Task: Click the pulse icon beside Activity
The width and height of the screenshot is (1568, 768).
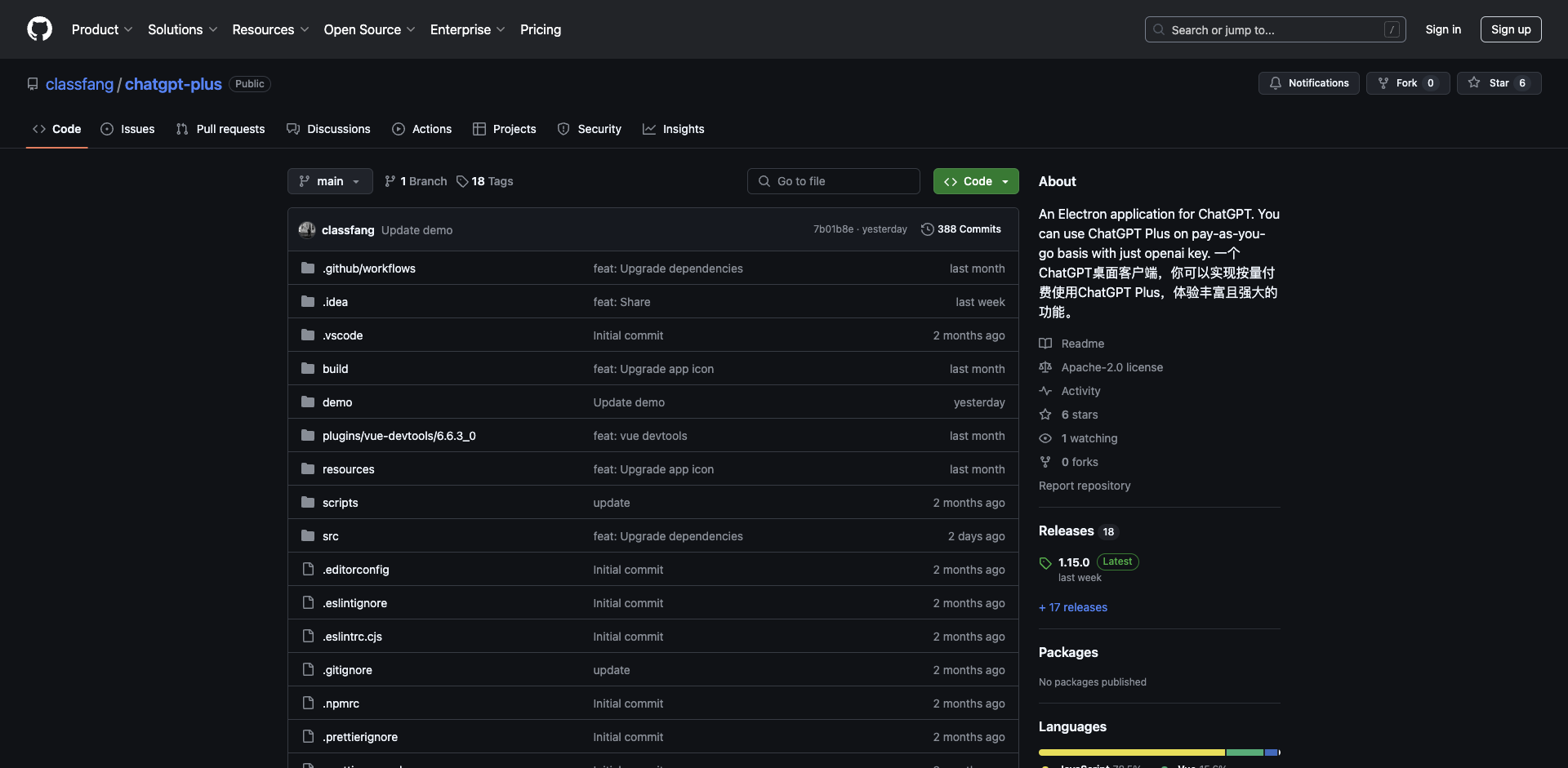Action: pyautogui.click(x=1045, y=390)
